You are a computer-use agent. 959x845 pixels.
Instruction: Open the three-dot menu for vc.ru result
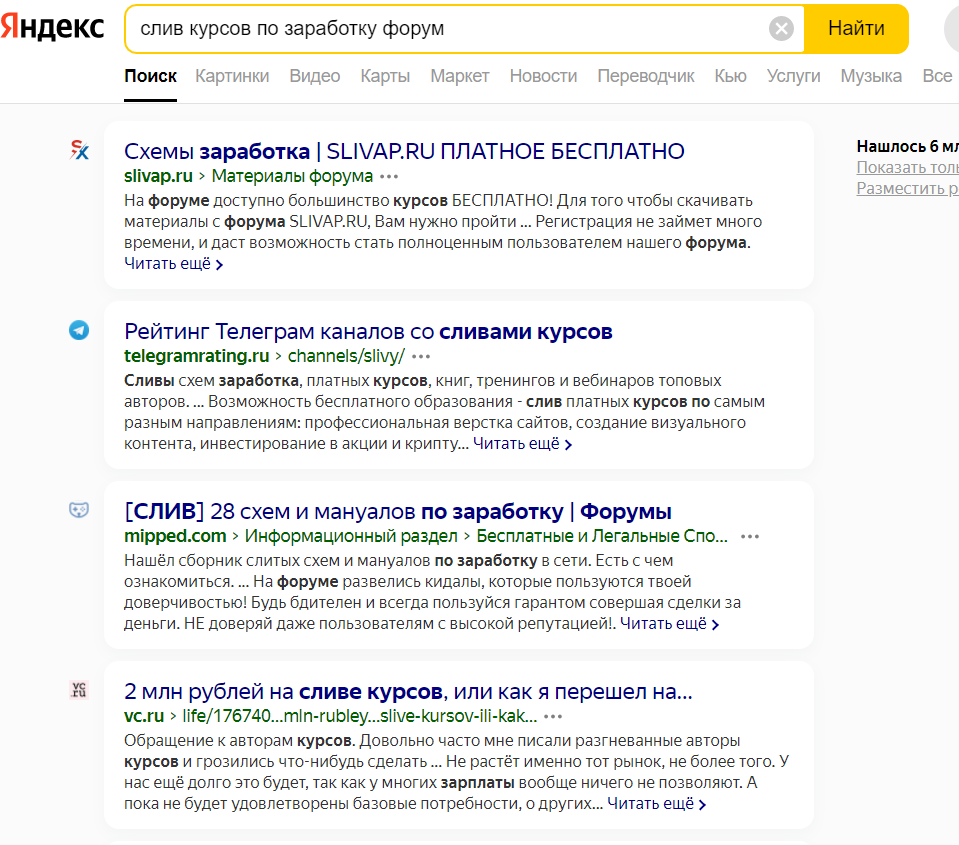(553, 717)
